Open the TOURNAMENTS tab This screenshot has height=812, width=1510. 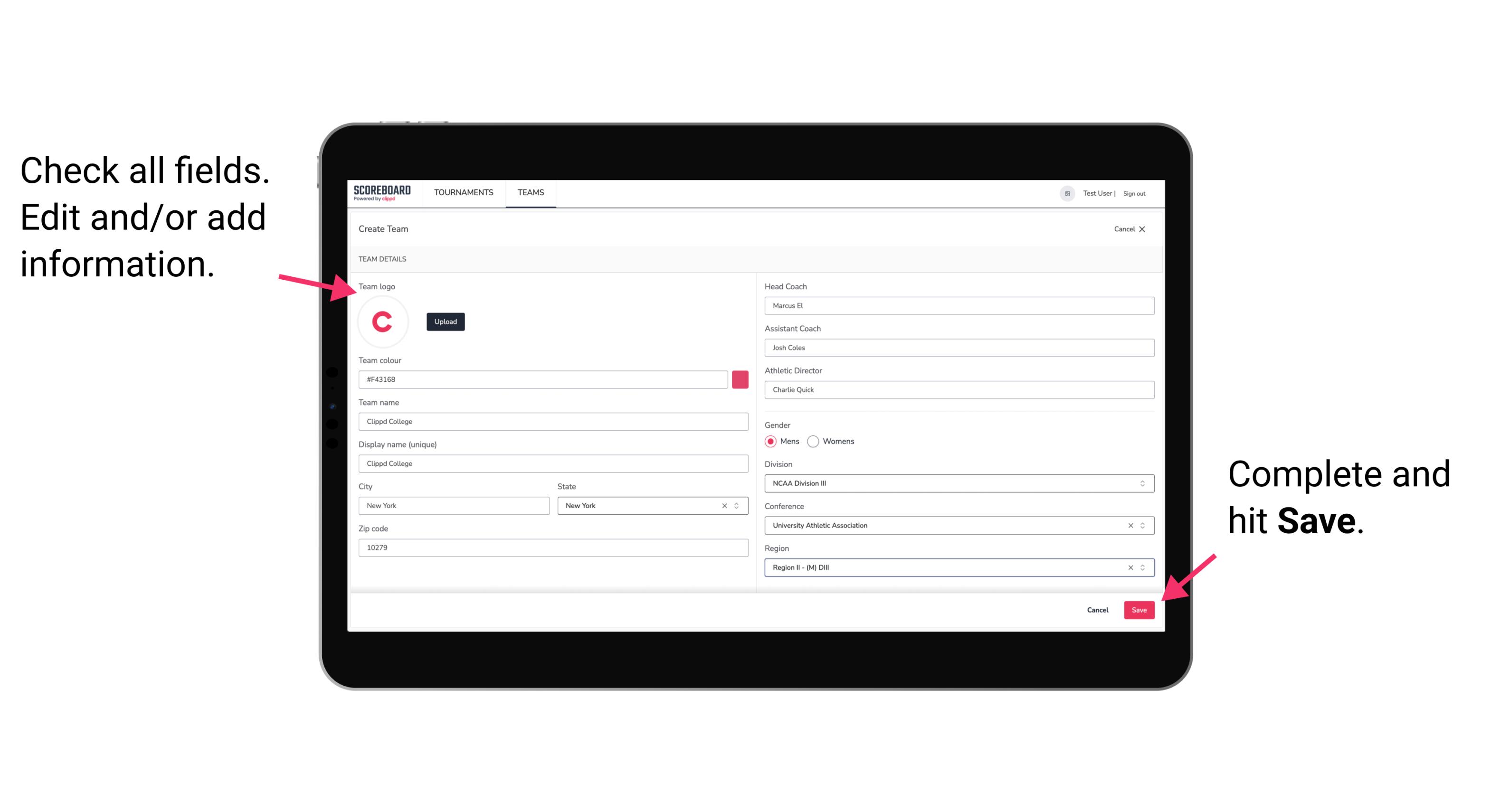coord(463,193)
